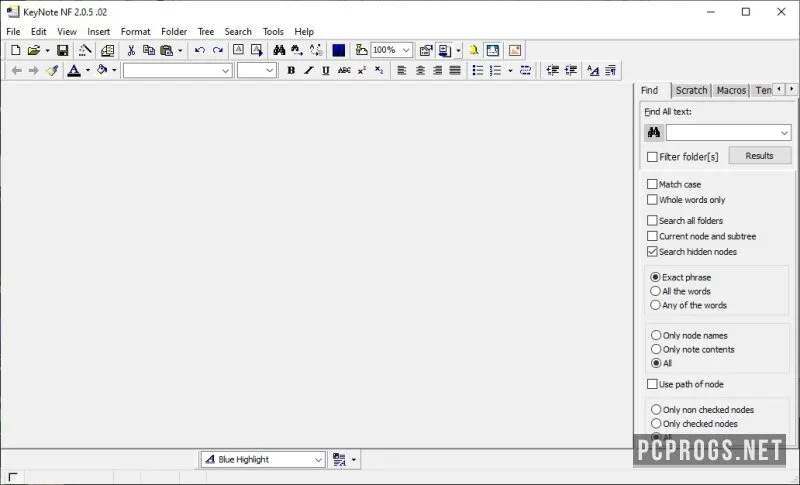The height and width of the screenshot is (485, 800).
Task: Click the Find Next binoculars-arrow icon
Action: click(x=297, y=50)
